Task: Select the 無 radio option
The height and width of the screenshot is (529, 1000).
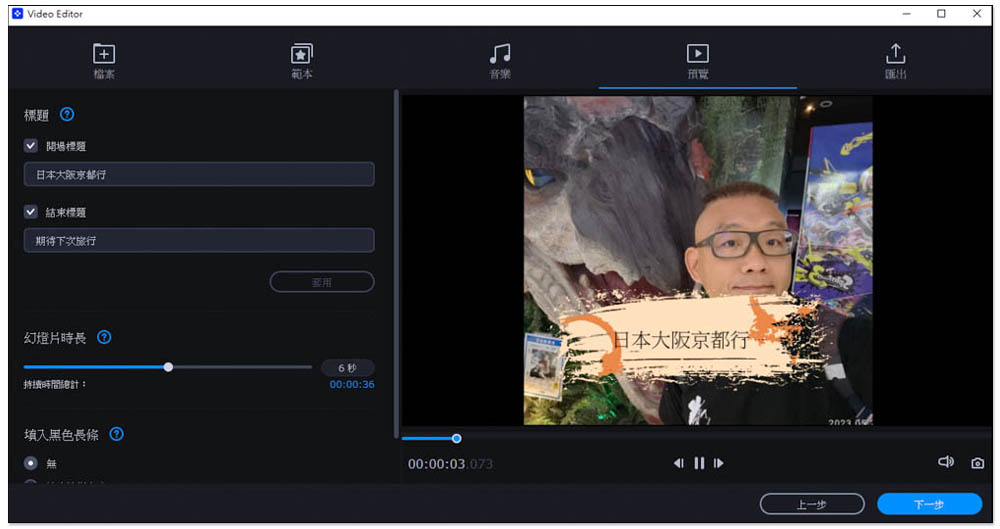Action: [x=31, y=463]
